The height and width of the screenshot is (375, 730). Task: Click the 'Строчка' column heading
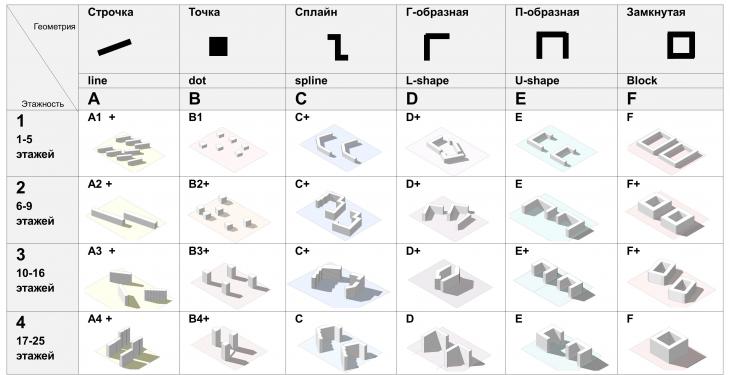click(110, 13)
